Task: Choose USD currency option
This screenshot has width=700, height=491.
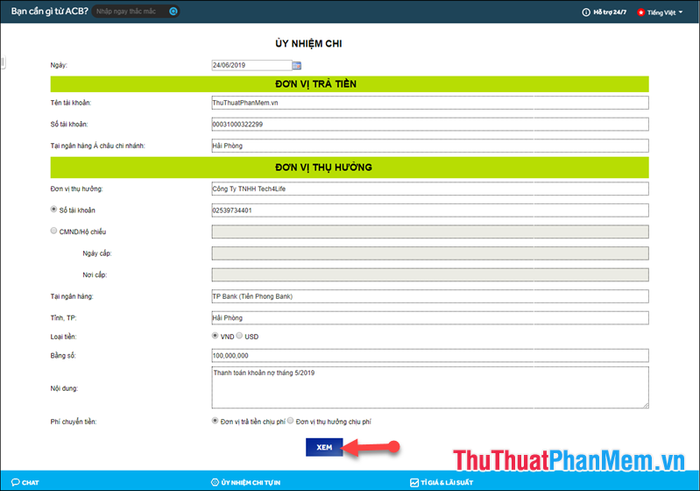Action: 239,335
